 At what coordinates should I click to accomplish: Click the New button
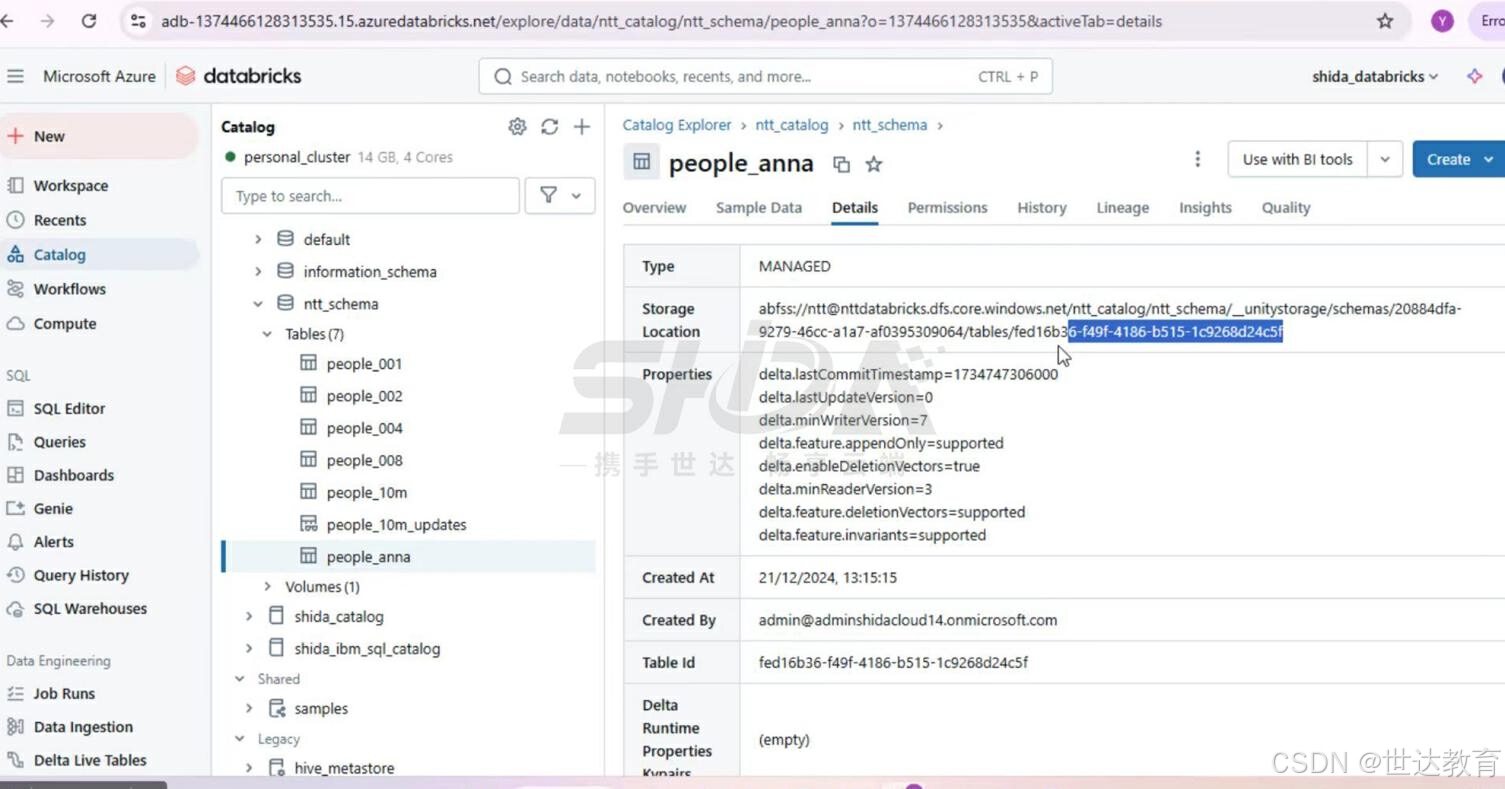tap(98, 136)
